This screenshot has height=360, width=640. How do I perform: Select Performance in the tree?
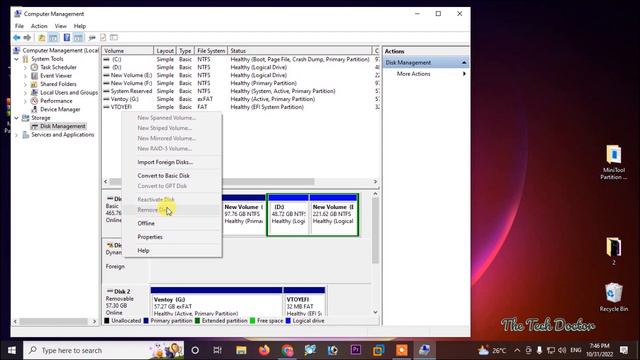point(56,101)
